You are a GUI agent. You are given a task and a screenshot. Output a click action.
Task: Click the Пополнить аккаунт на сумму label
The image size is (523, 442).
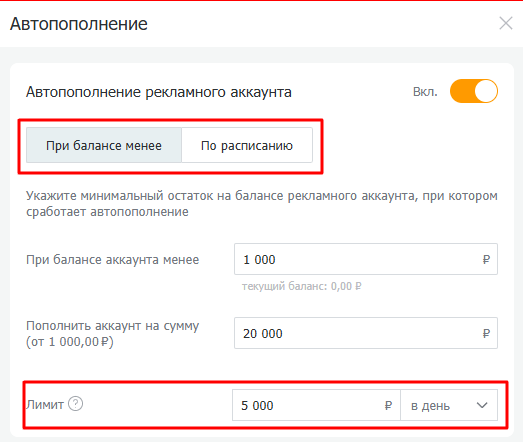(x=113, y=326)
